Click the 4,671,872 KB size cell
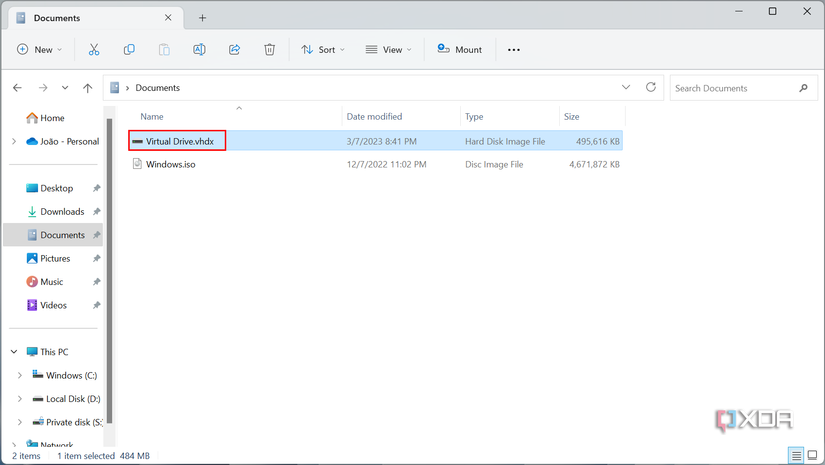The height and width of the screenshot is (465, 825). tap(594, 165)
